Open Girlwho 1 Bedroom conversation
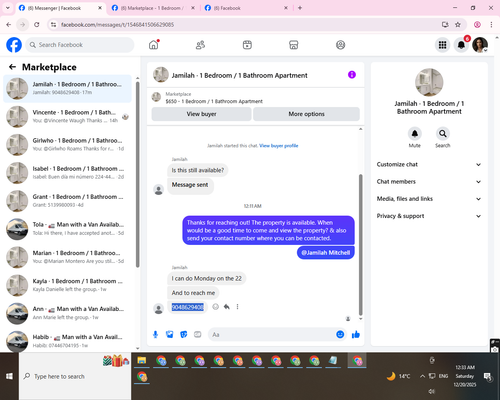Image resolution: width=500 pixels, height=400 pixels. pos(67,145)
